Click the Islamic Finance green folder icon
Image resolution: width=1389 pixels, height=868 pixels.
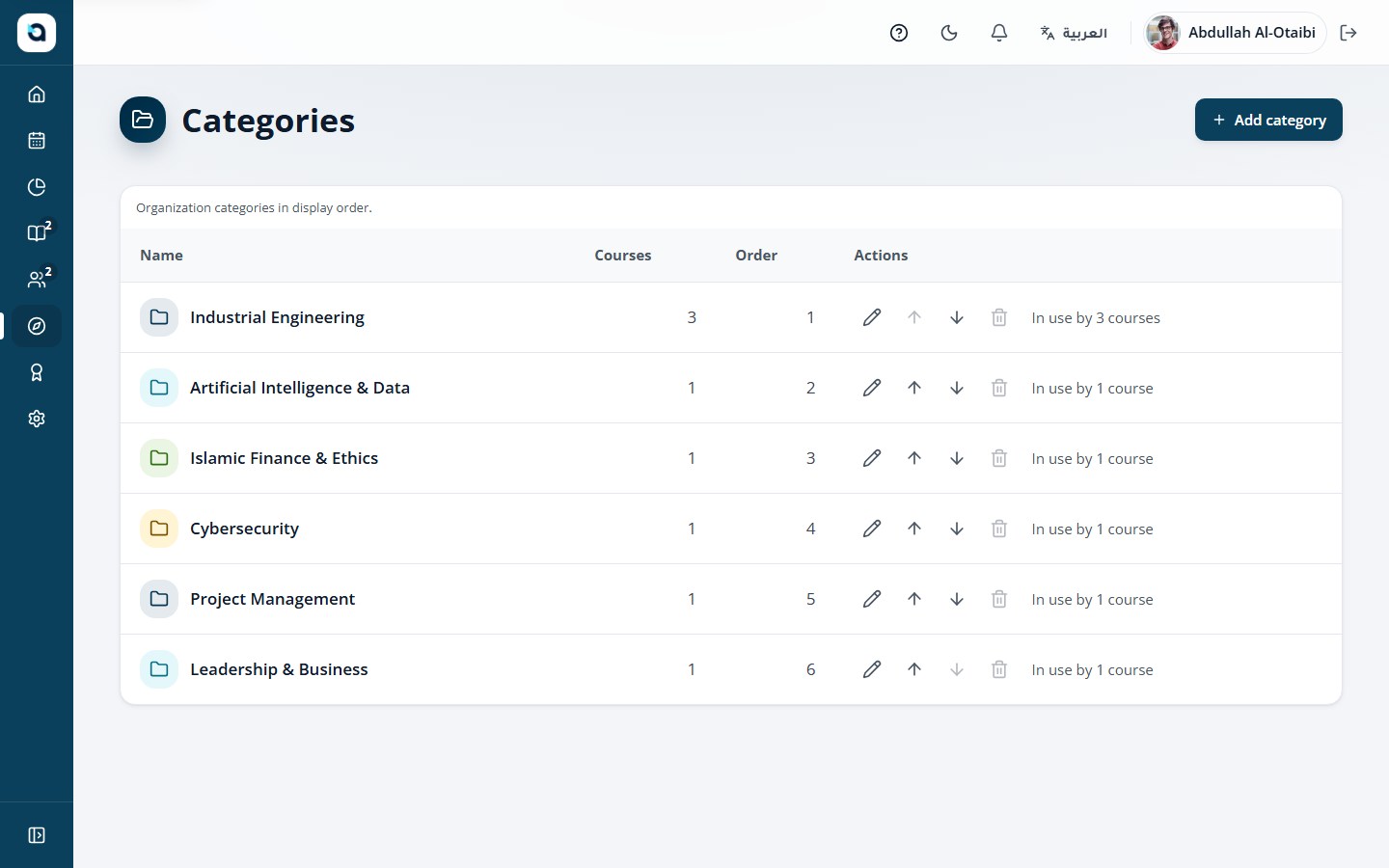(x=159, y=458)
